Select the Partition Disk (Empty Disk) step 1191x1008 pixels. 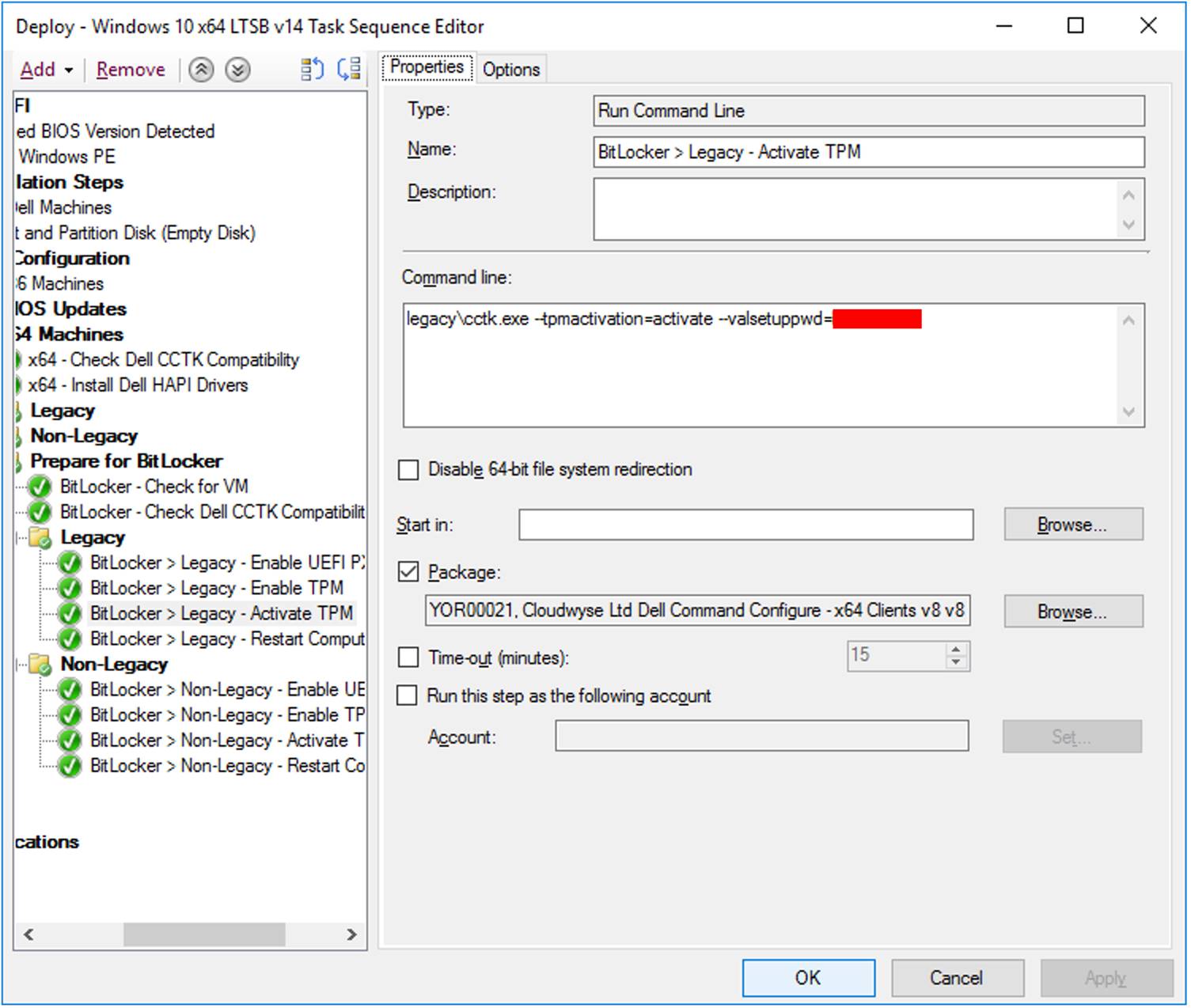pyautogui.click(x=135, y=233)
